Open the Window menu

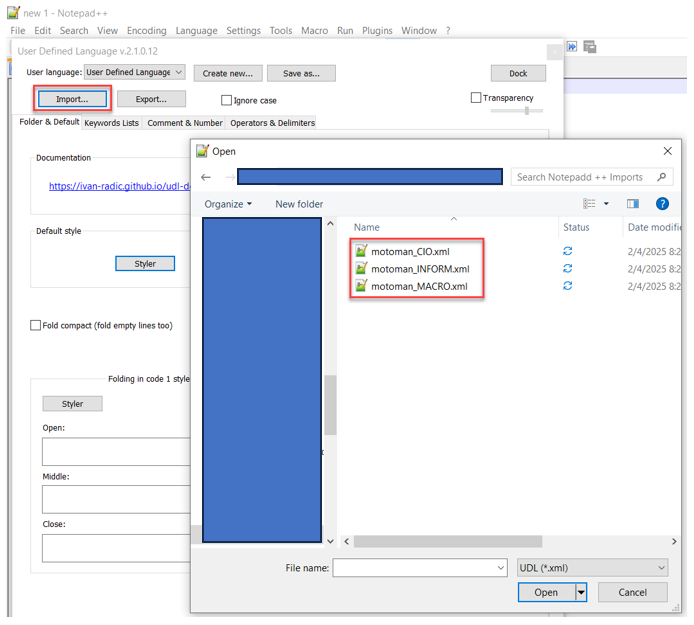419,31
